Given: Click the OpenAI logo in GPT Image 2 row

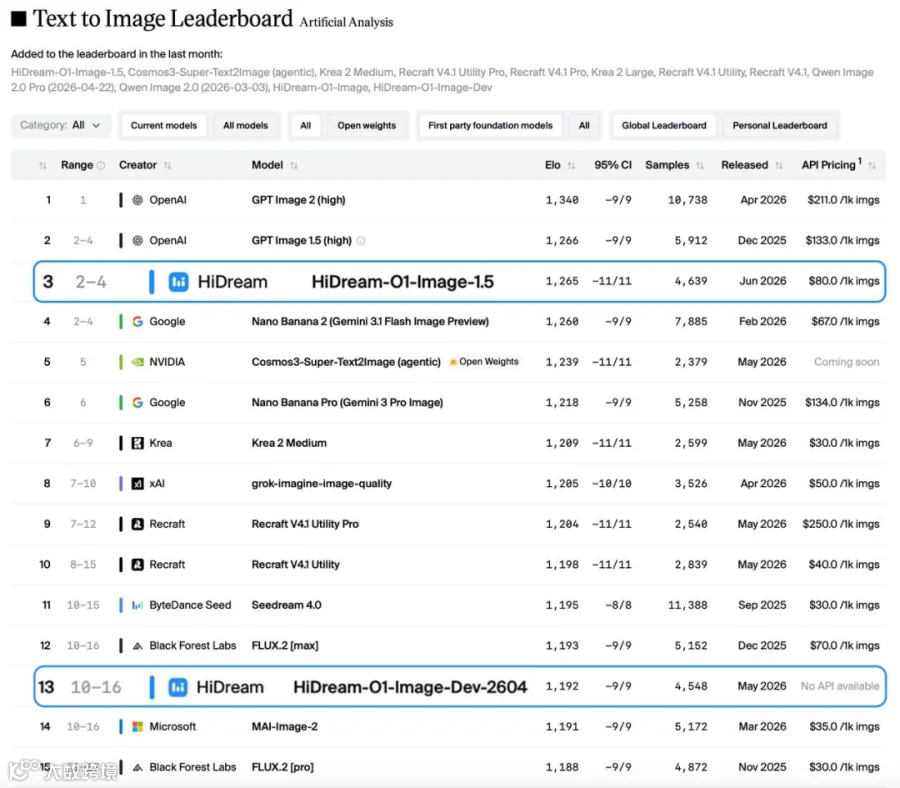Looking at the screenshot, I should 138,200.
